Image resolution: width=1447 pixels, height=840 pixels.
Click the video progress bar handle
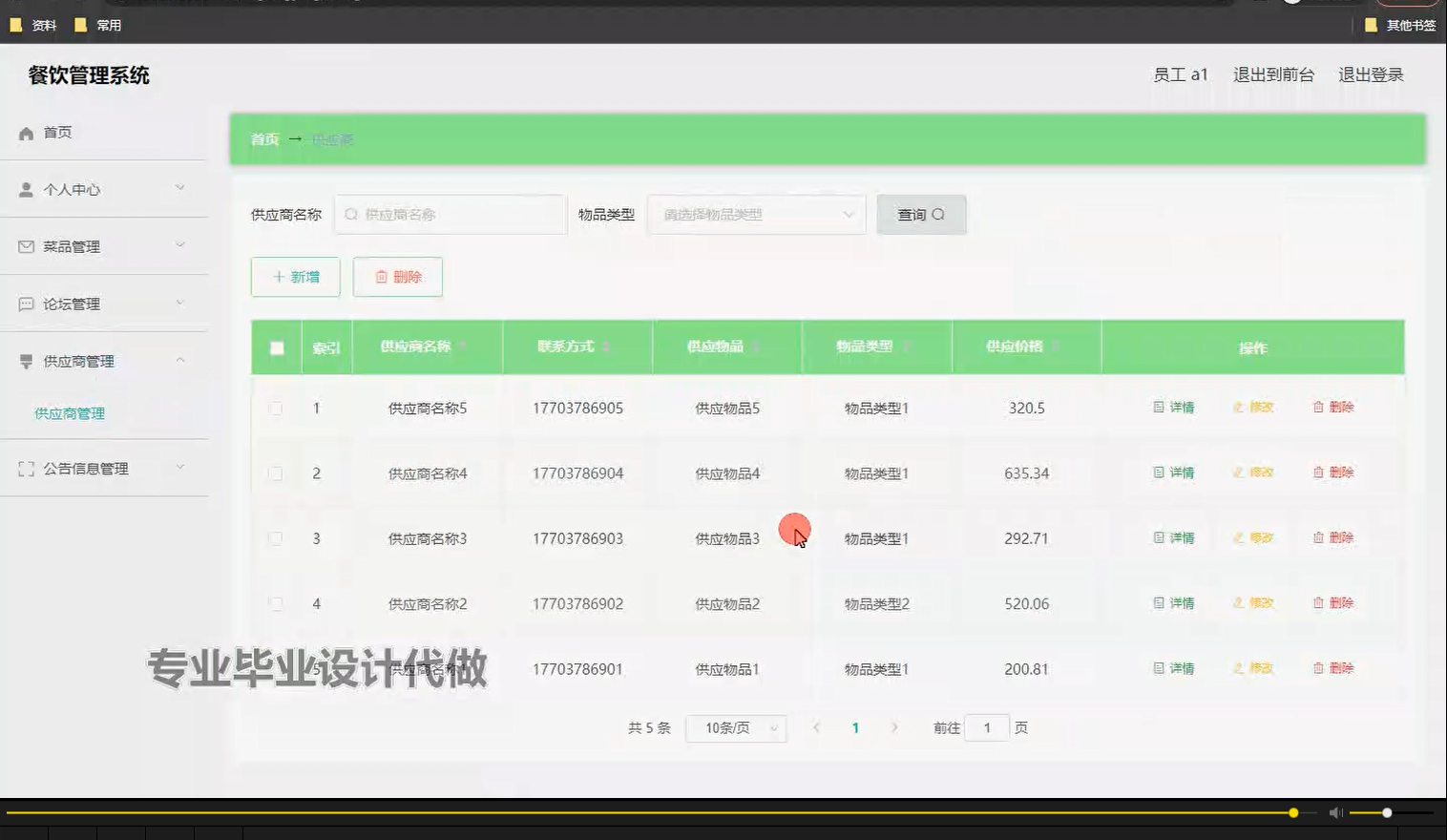point(1293,813)
